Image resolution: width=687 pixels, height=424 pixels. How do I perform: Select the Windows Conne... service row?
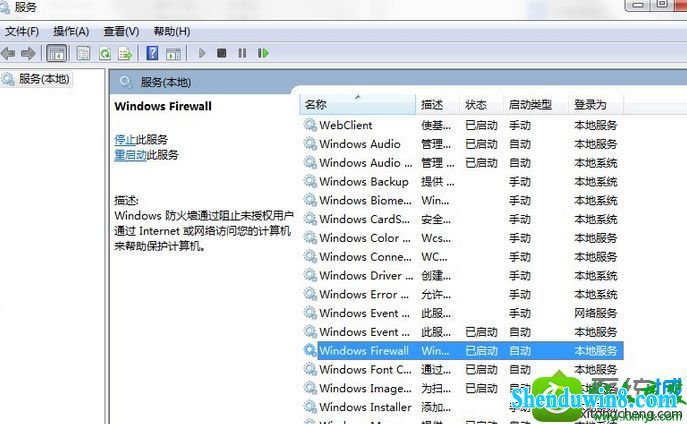pos(462,257)
